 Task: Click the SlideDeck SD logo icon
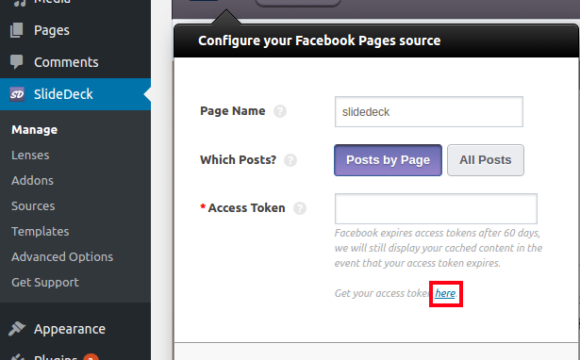[17, 94]
